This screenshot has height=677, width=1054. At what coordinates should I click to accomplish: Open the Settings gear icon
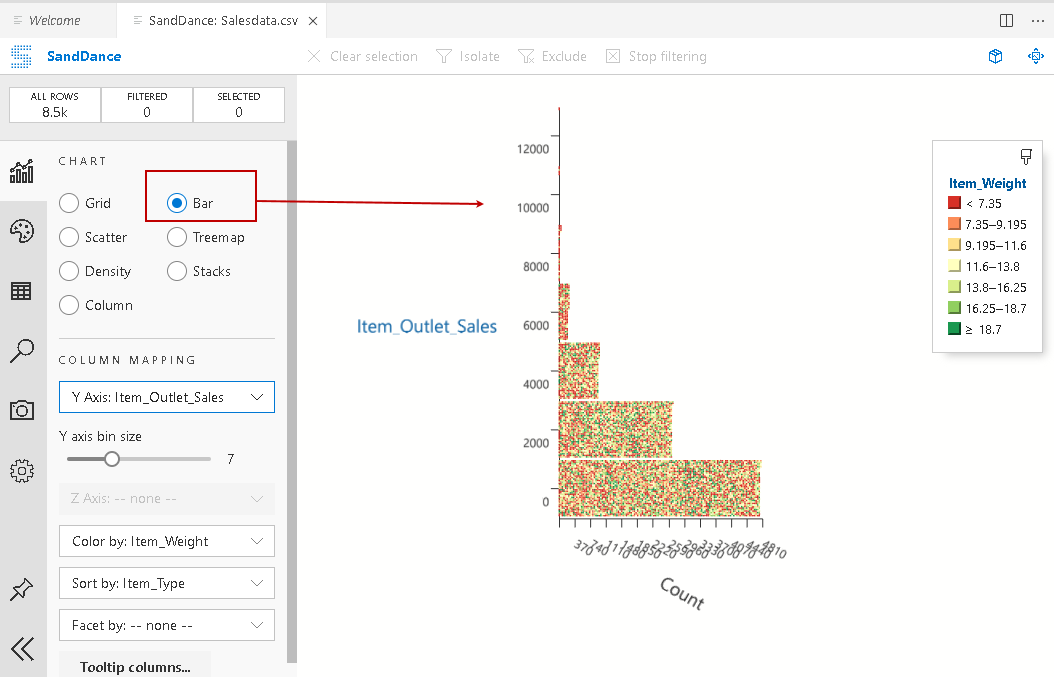tap(22, 470)
